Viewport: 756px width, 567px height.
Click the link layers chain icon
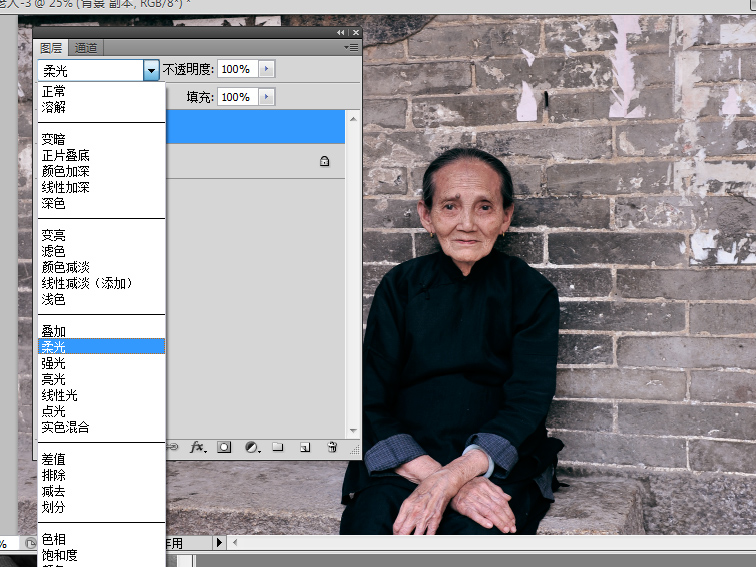[172, 447]
